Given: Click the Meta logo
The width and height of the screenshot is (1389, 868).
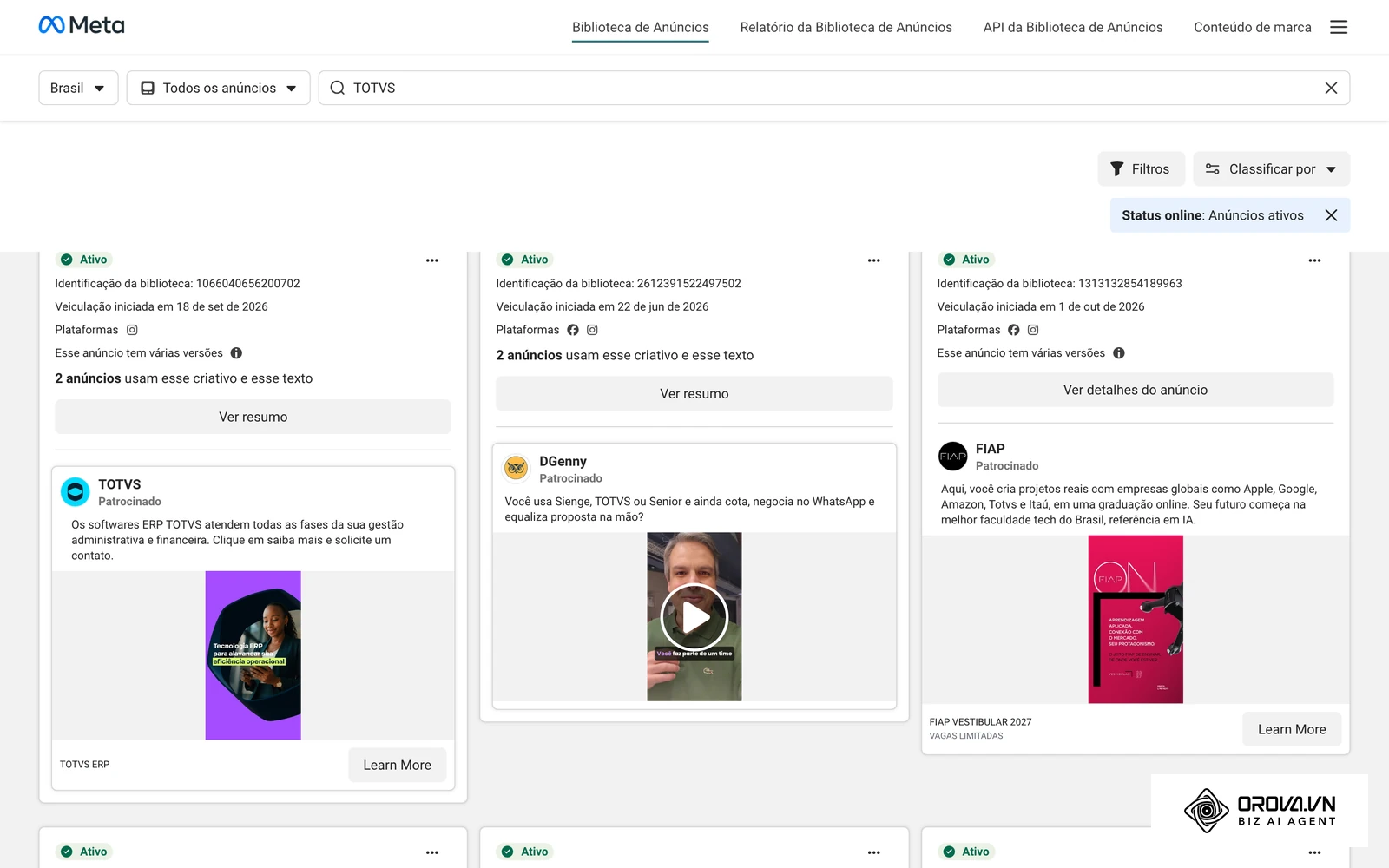Looking at the screenshot, I should point(82,25).
